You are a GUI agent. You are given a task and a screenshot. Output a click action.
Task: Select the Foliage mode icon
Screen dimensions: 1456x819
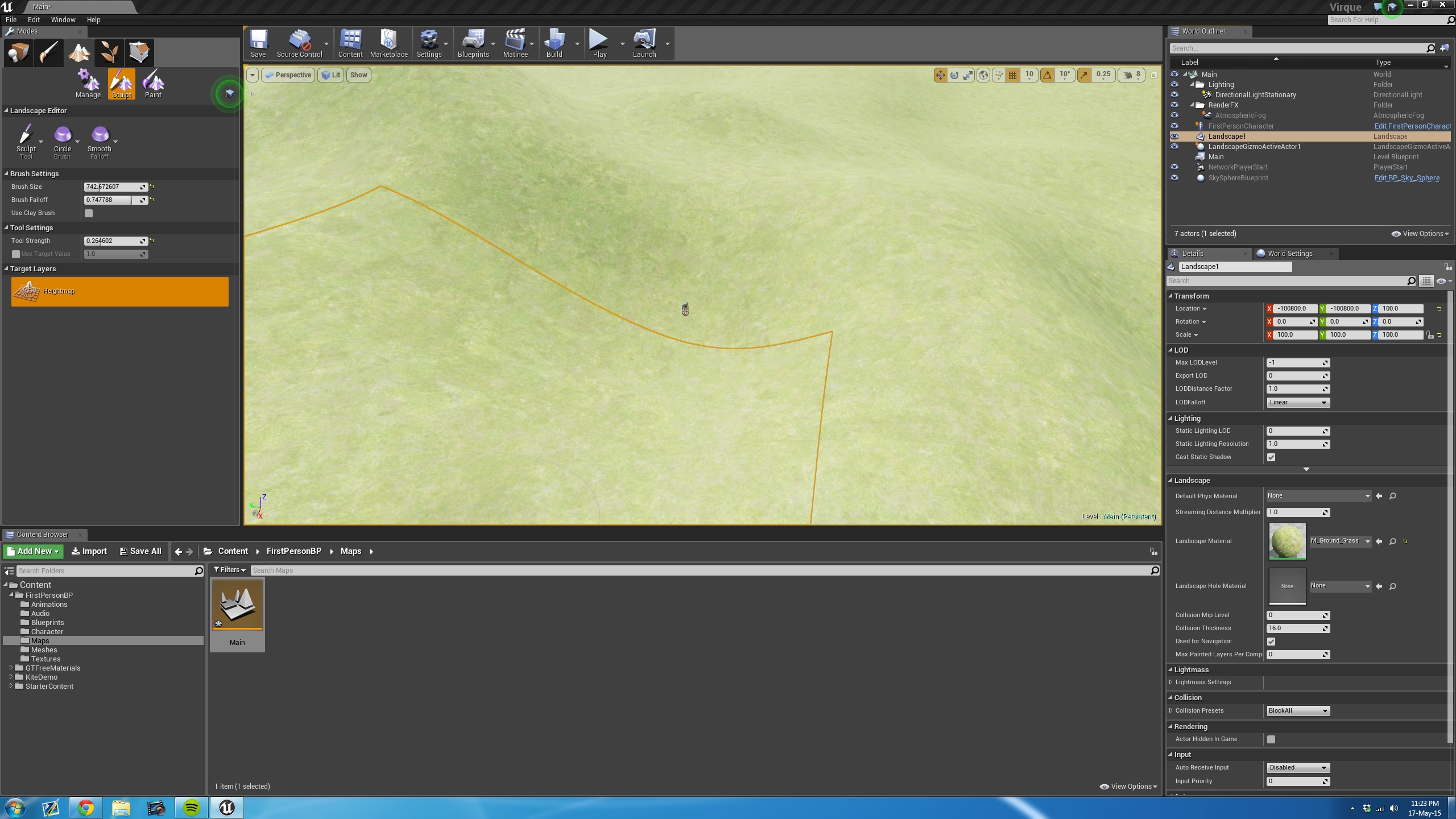pyautogui.click(x=109, y=52)
